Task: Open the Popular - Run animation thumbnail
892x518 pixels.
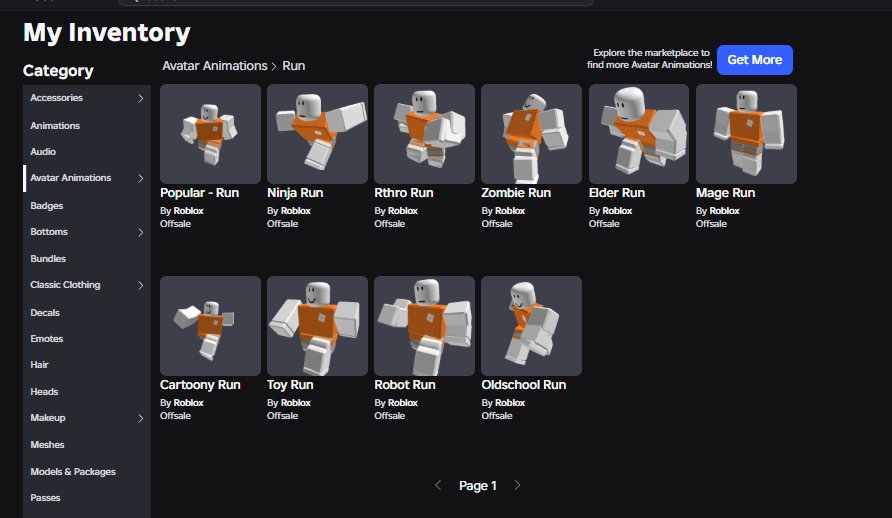Action: (x=210, y=134)
